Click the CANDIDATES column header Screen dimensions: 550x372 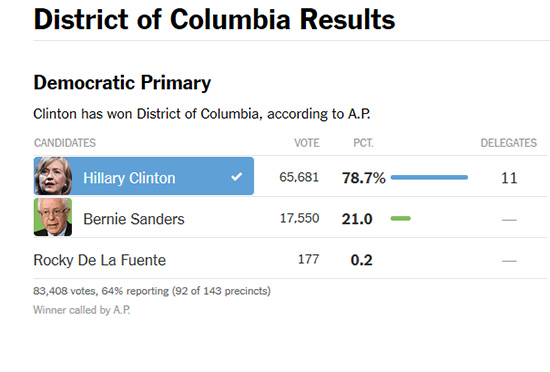pos(65,143)
